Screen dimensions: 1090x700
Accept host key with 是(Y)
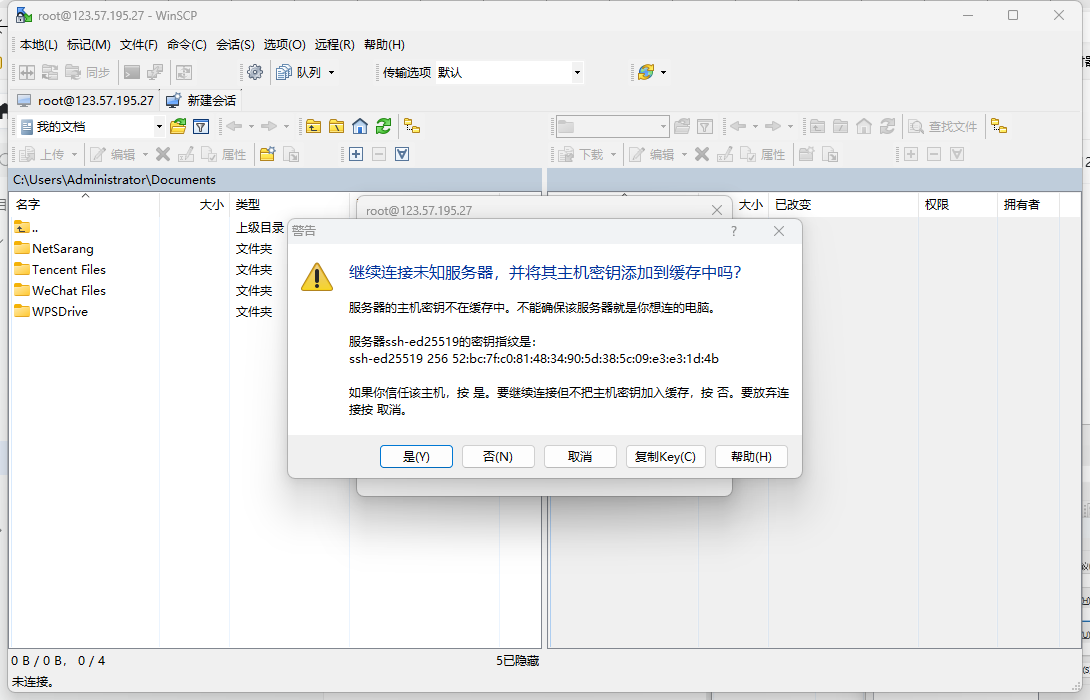416,457
